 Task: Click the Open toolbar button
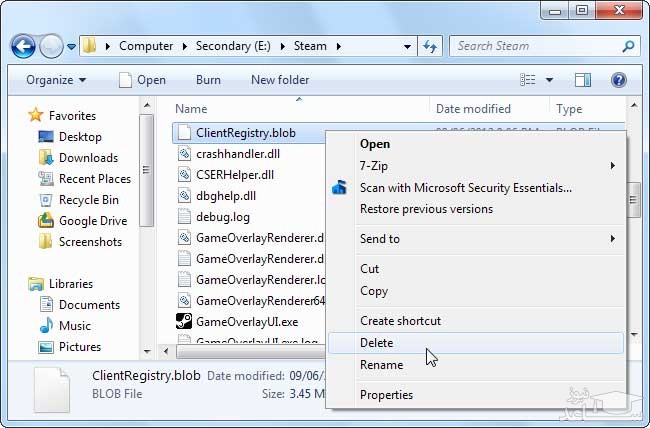pyautogui.click(x=143, y=80)
